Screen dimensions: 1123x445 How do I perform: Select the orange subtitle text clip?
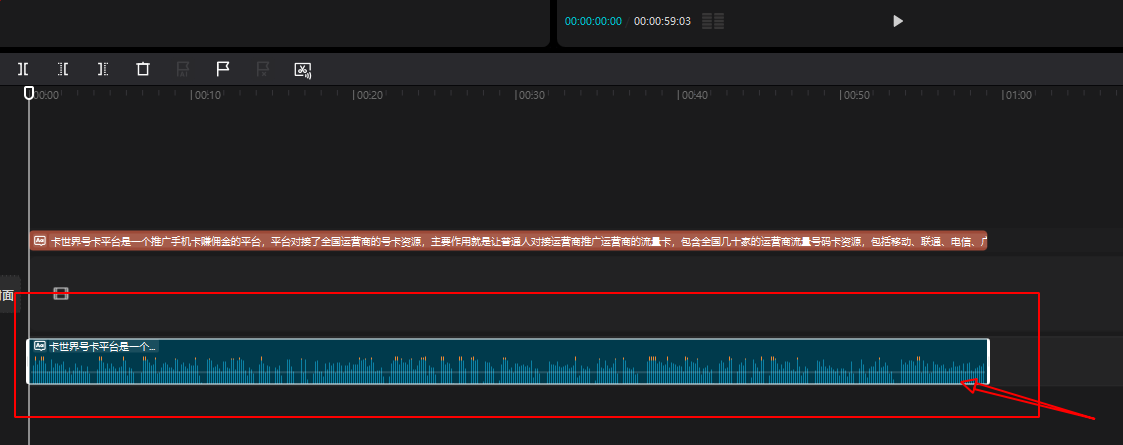[509, 241]
